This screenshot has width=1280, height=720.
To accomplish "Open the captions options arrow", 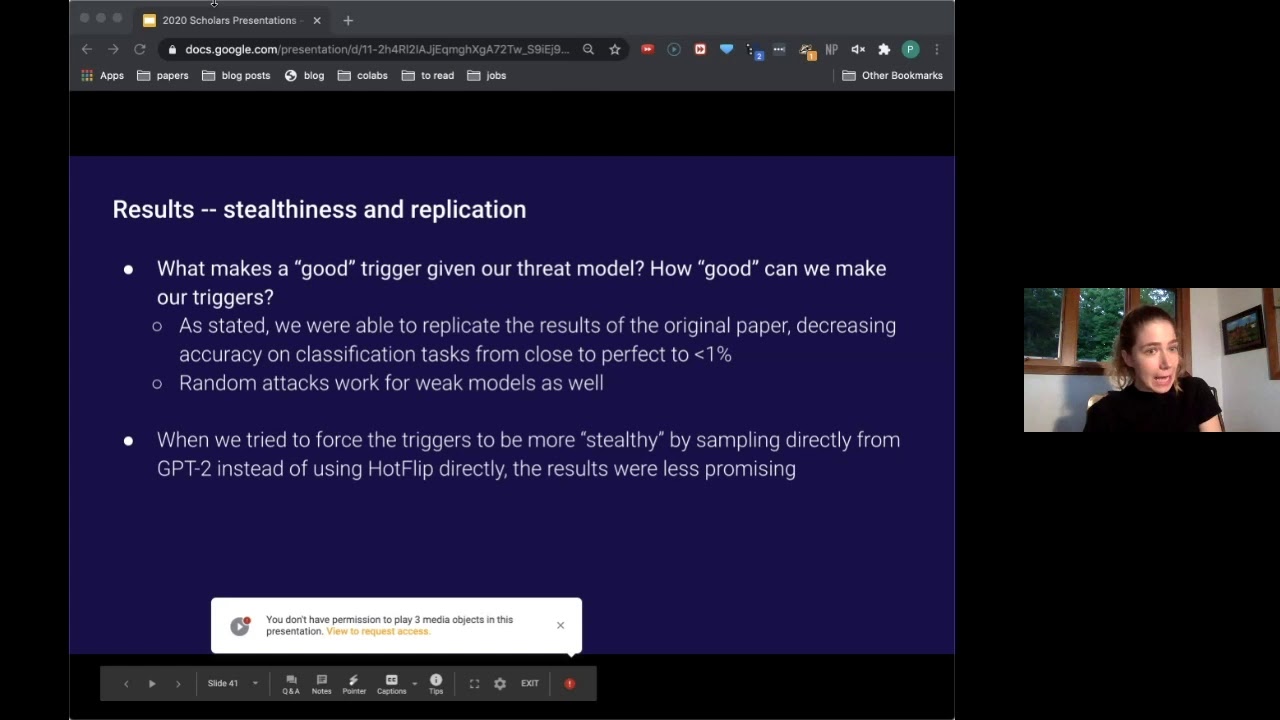I will tap(414, 683).
